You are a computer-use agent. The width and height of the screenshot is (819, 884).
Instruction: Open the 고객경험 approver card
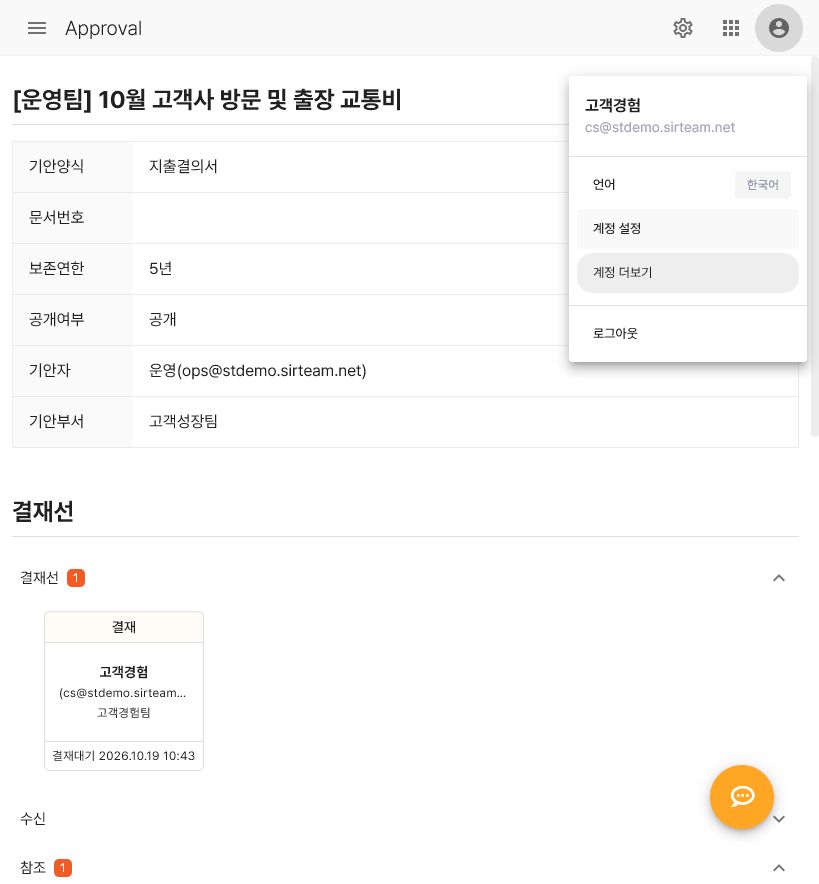coord(124,691)
